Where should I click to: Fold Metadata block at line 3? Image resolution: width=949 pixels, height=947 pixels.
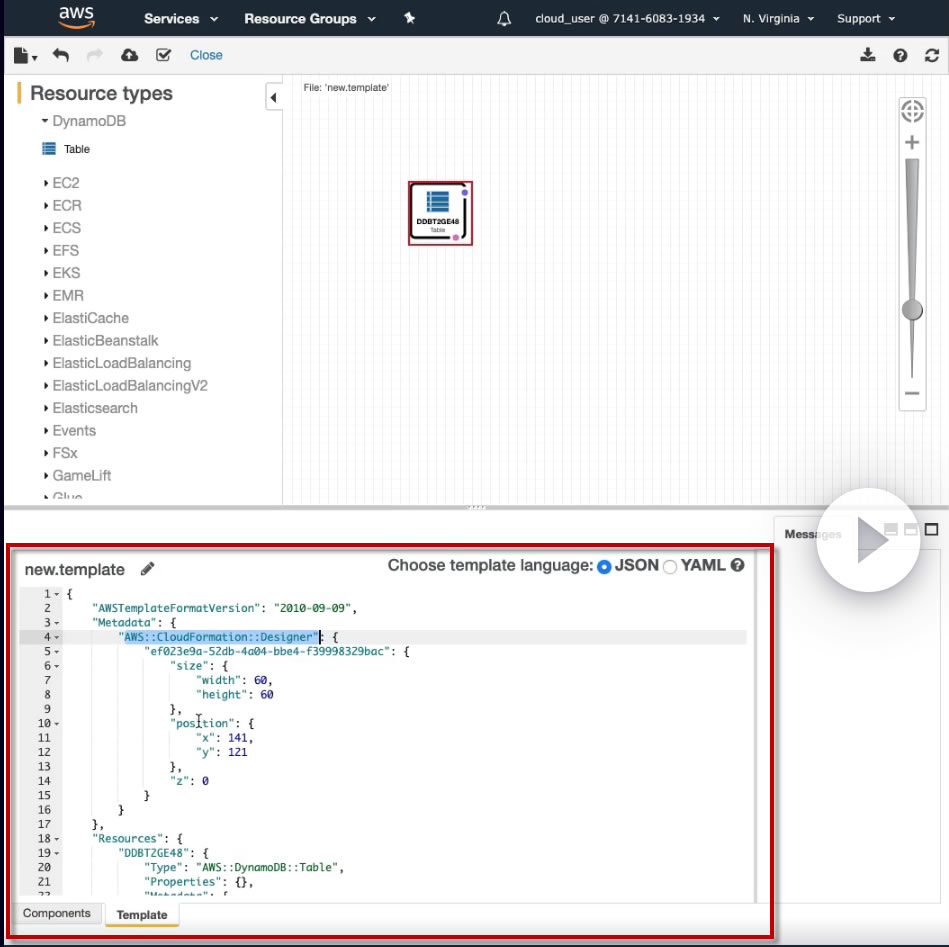pyautogui.click(x=57, y=623)
